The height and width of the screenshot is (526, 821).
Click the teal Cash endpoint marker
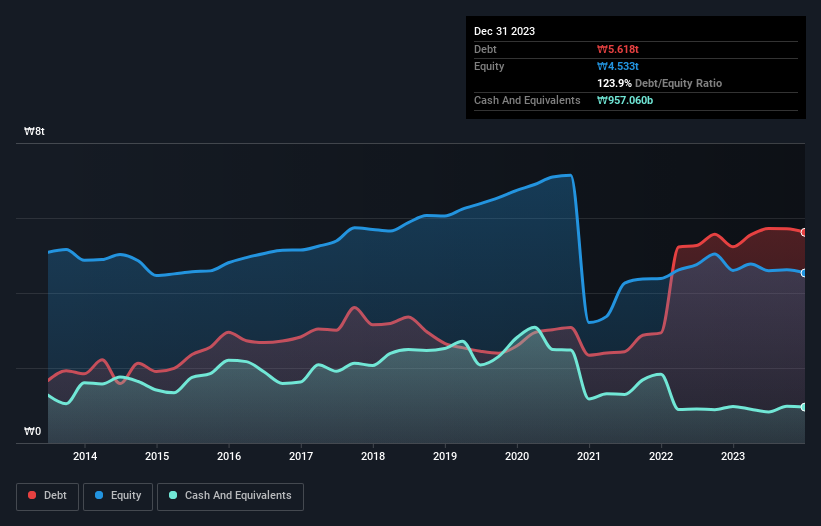[804, 407]
